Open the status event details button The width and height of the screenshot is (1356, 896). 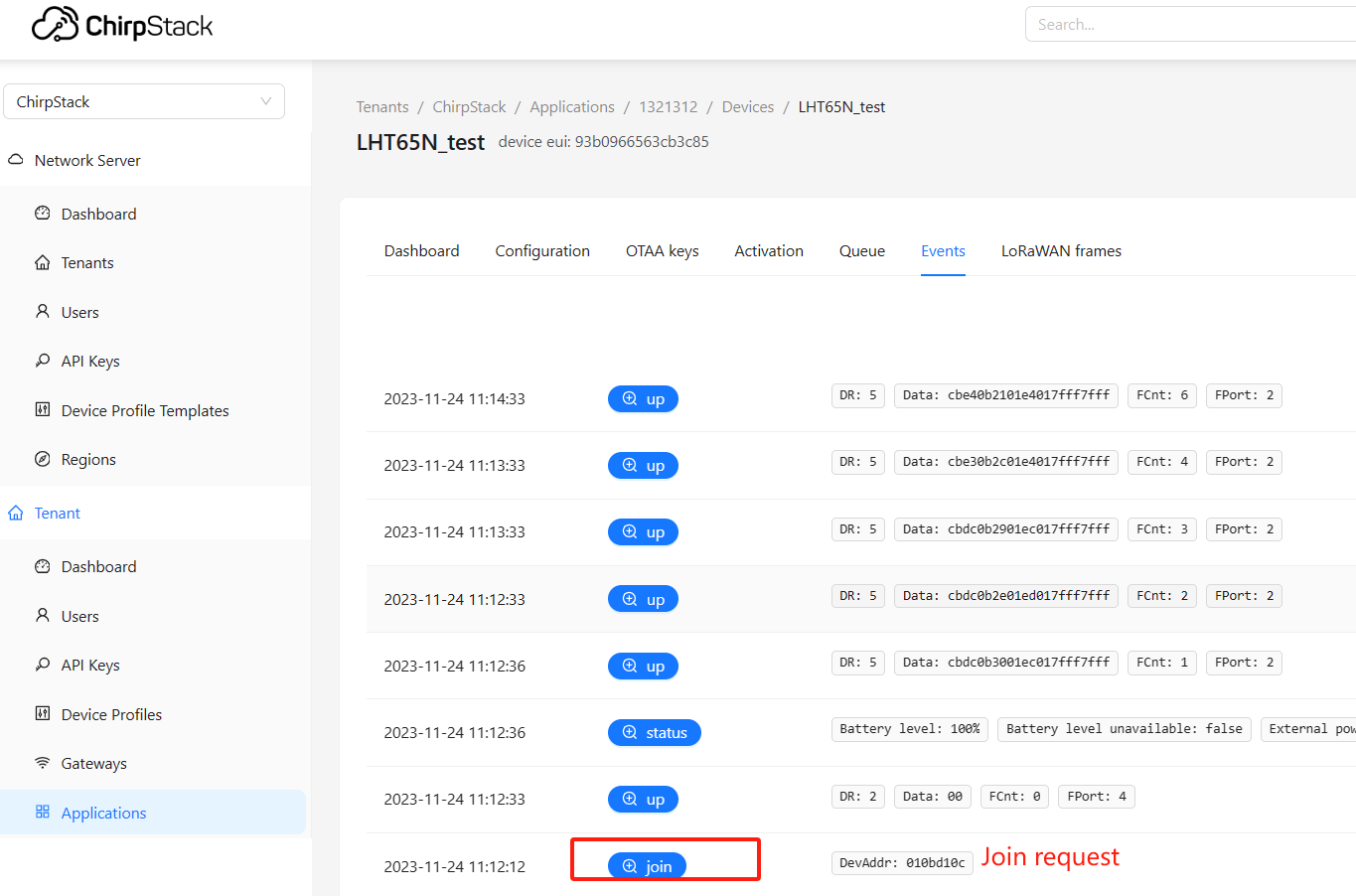click(655, 732)
